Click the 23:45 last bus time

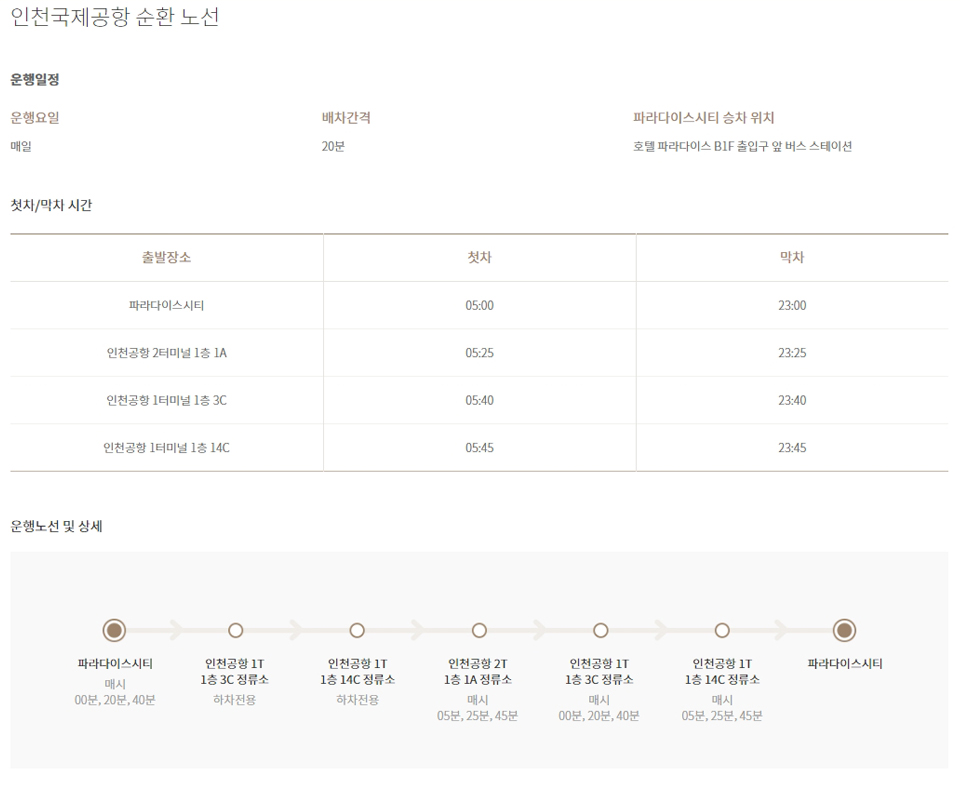coord(792,448)
